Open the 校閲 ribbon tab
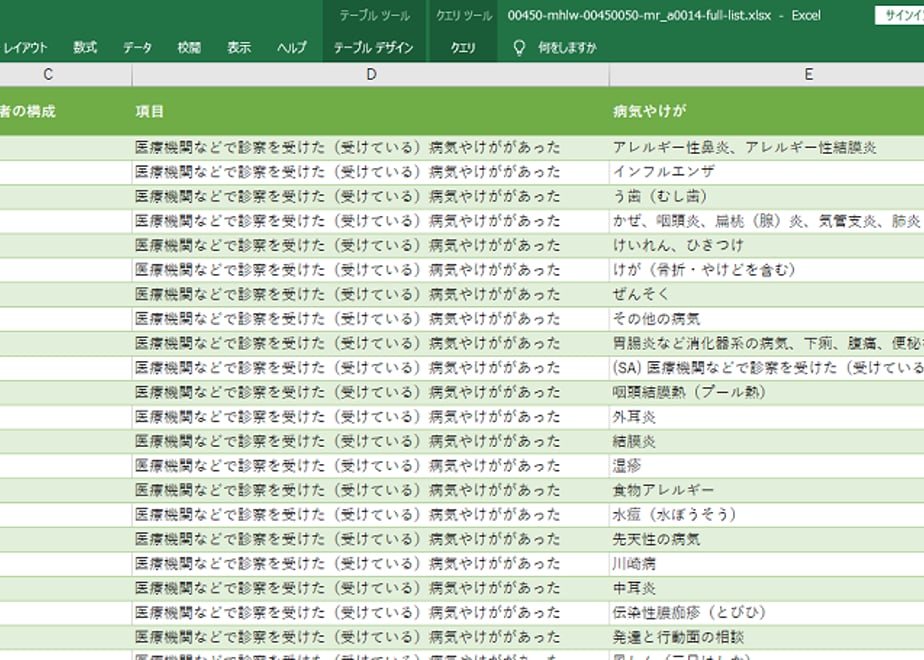 [x=189, y=48]
